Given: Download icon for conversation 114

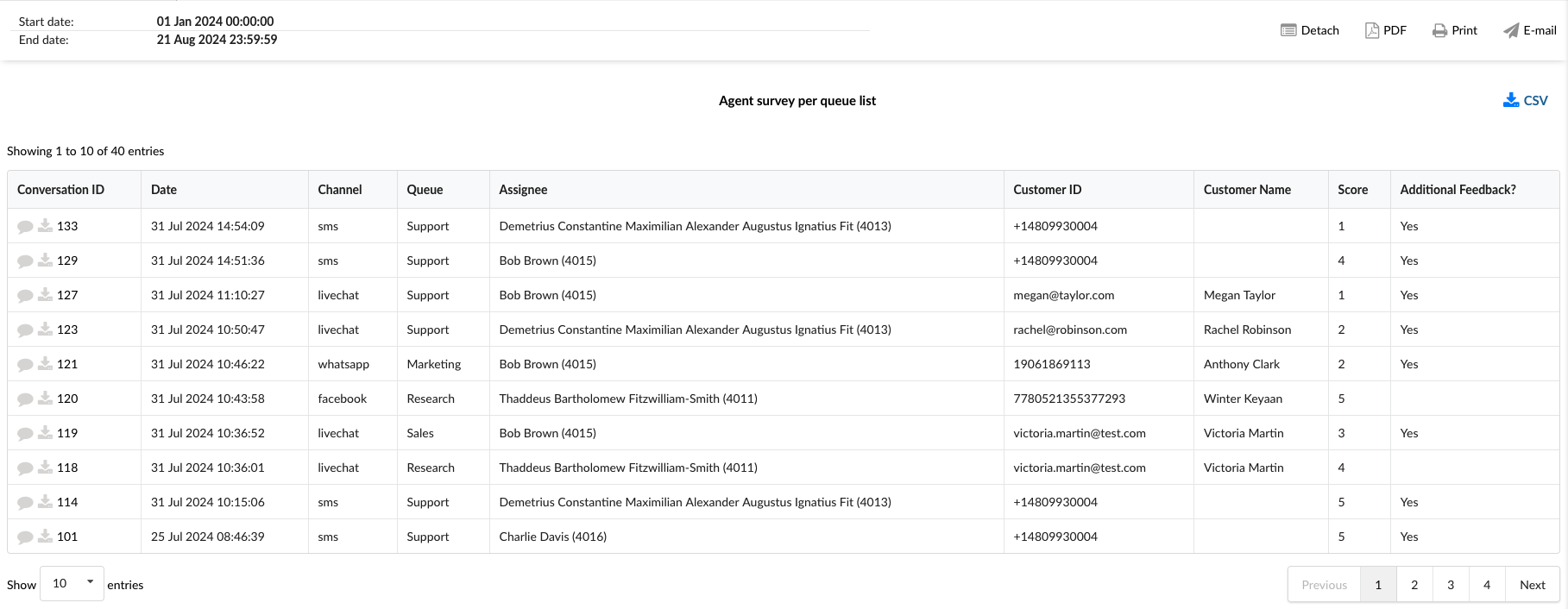Looking at the screenshot, I should [46, 502].
